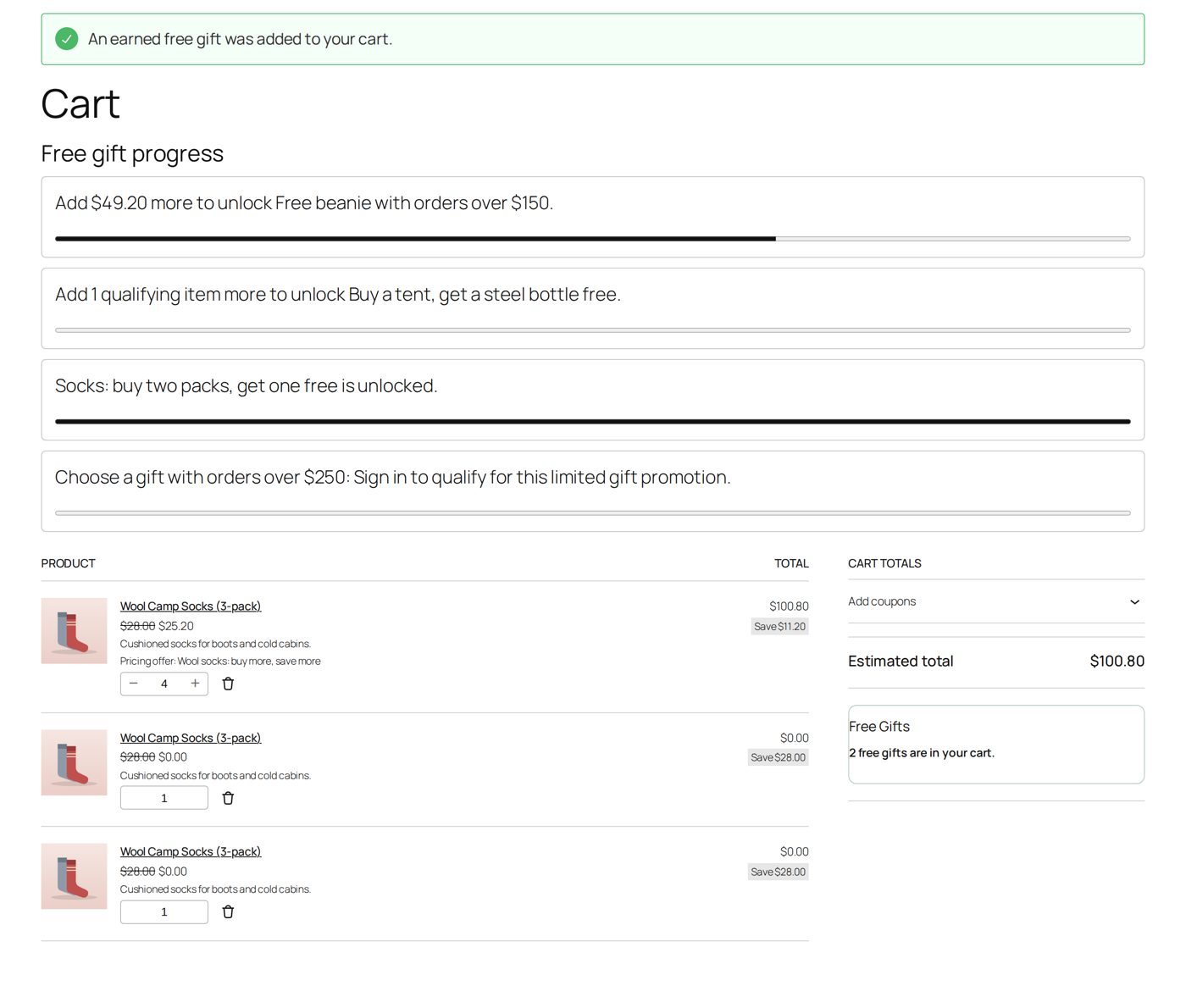
Task: Remove the $100.80 Wool Camp Socks item
Action: pyautogui.click(x=228, y=684)
